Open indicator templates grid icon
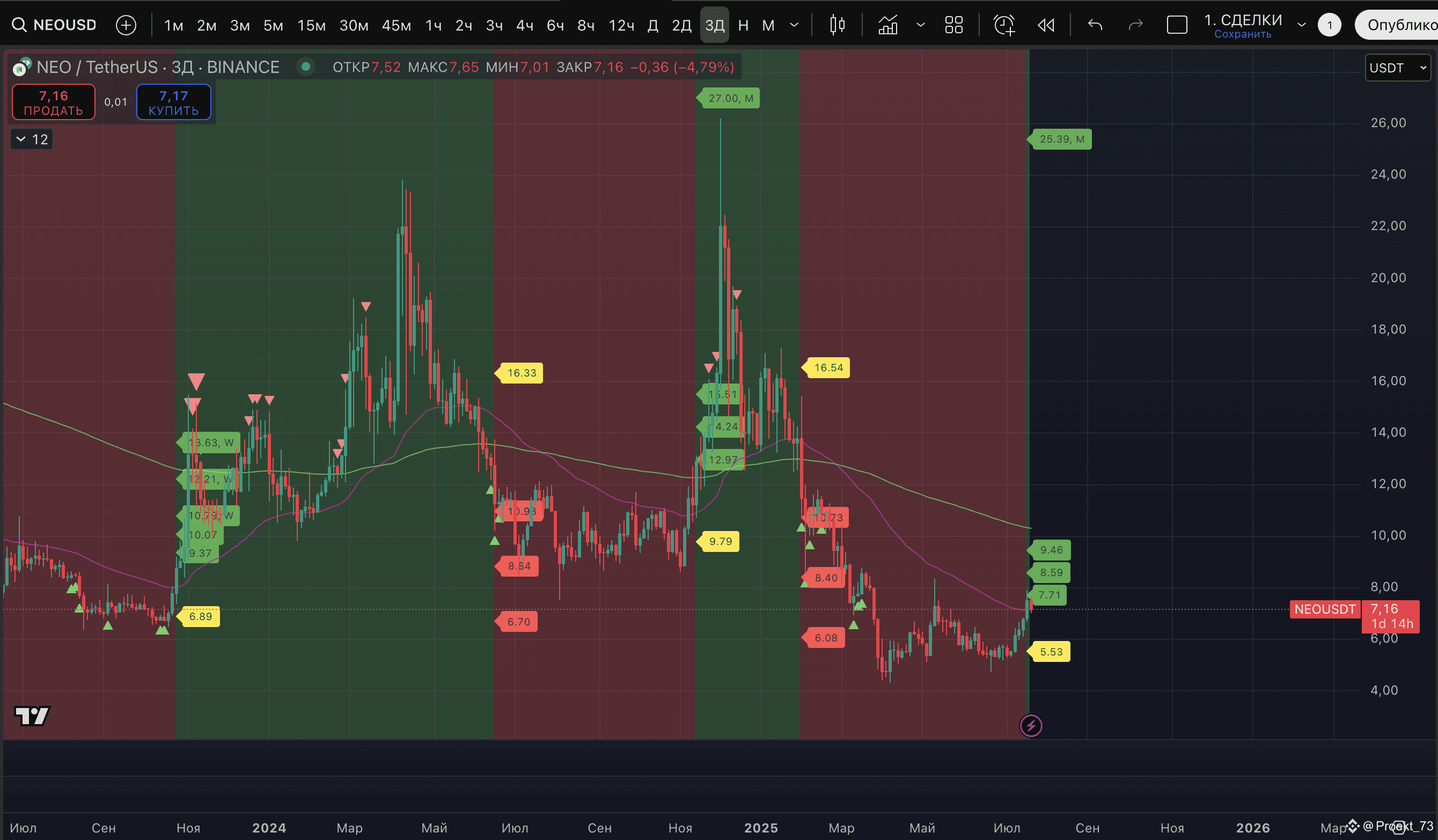Image resolution: width=1438 pixels, height=840 pixels. 953,25
